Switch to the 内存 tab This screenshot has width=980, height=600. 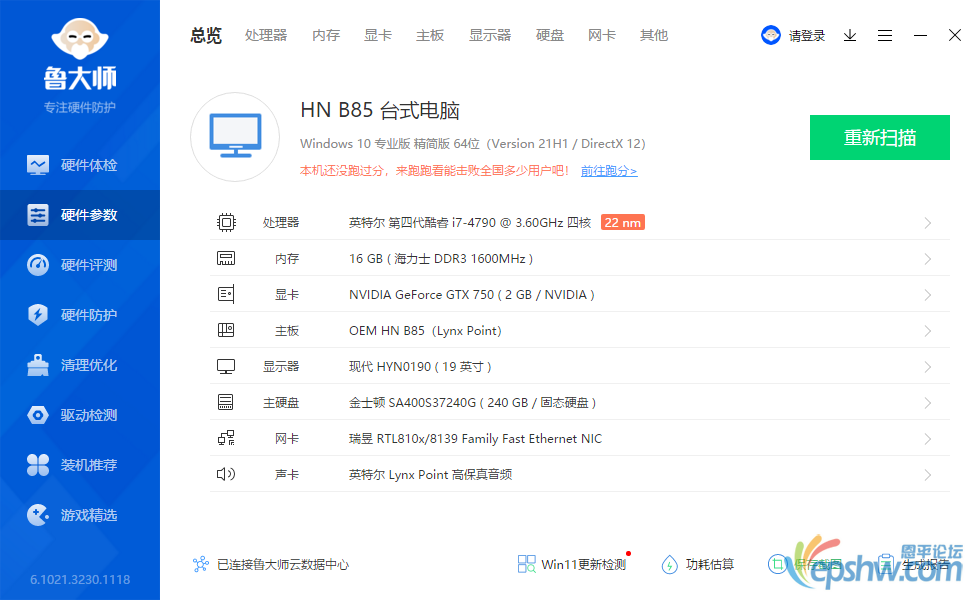[326, 36]
